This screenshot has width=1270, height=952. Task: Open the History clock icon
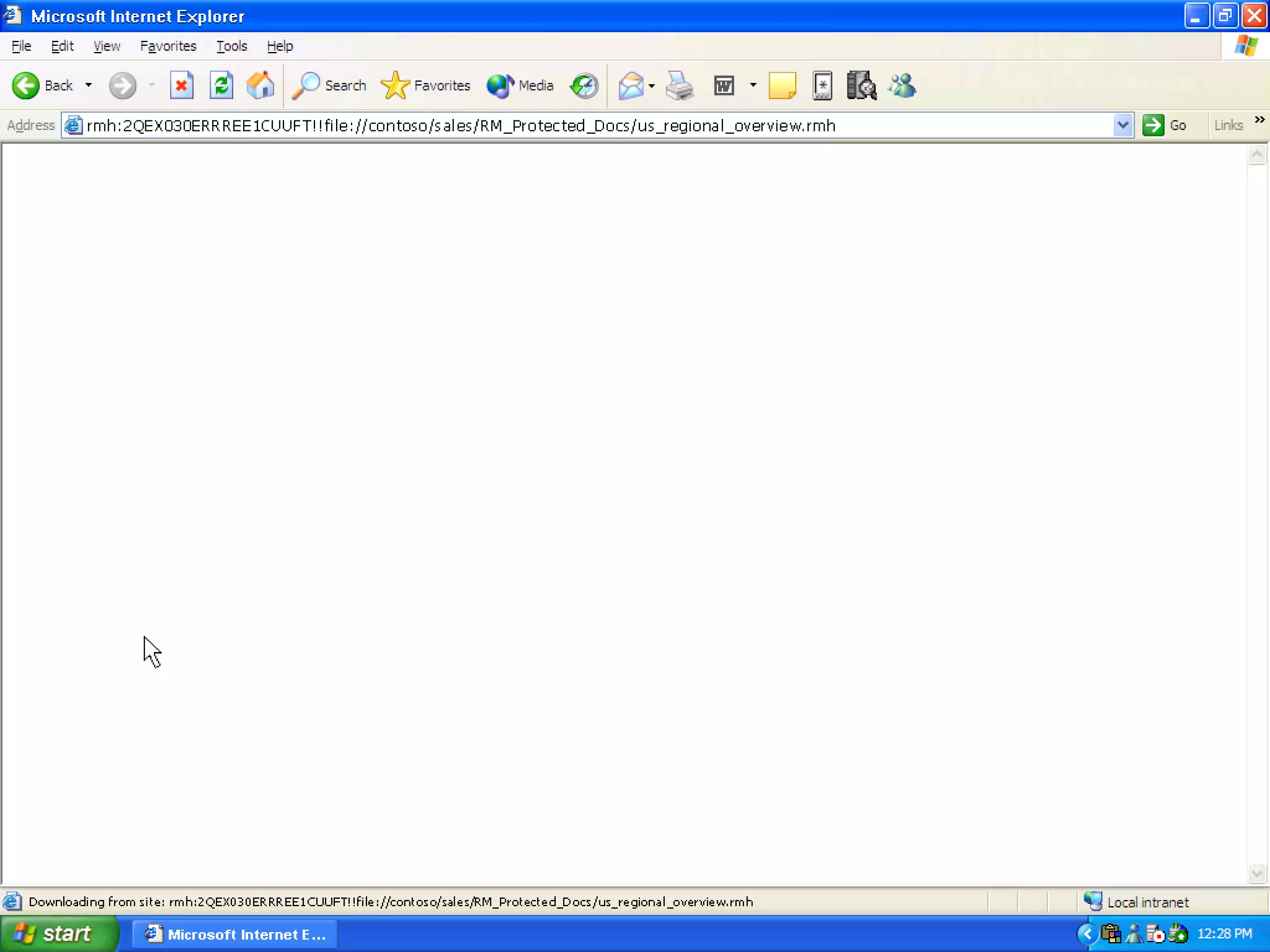pos(584,86)
